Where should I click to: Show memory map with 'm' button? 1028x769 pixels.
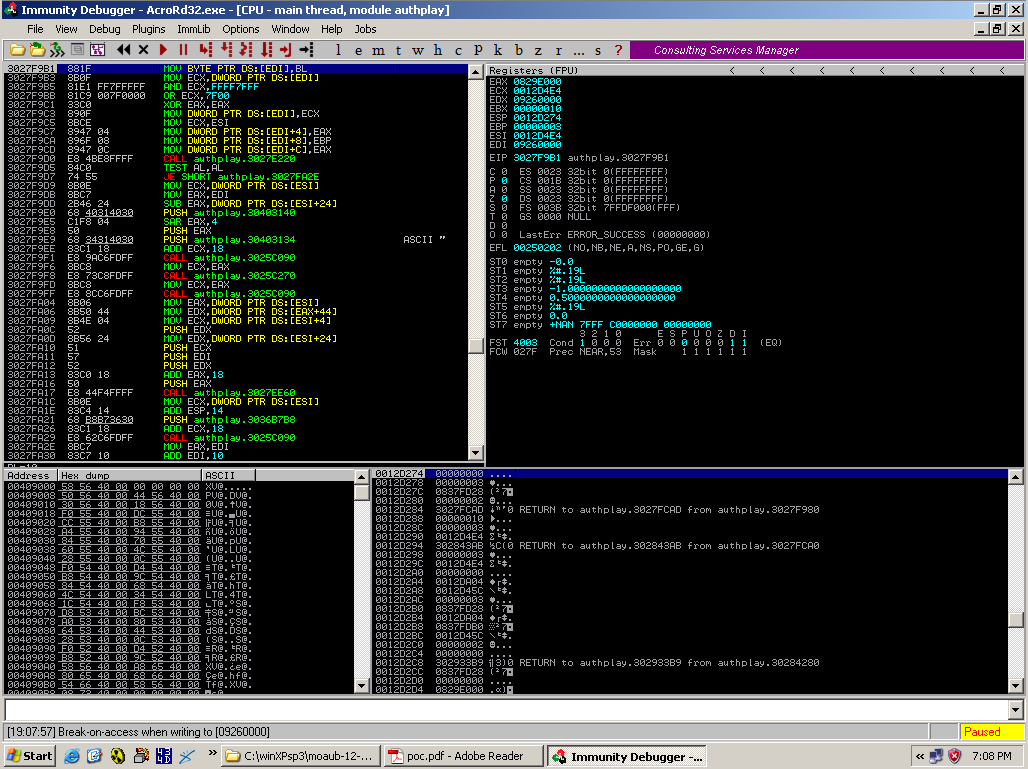pyautogui.click(x=377, y=50)
